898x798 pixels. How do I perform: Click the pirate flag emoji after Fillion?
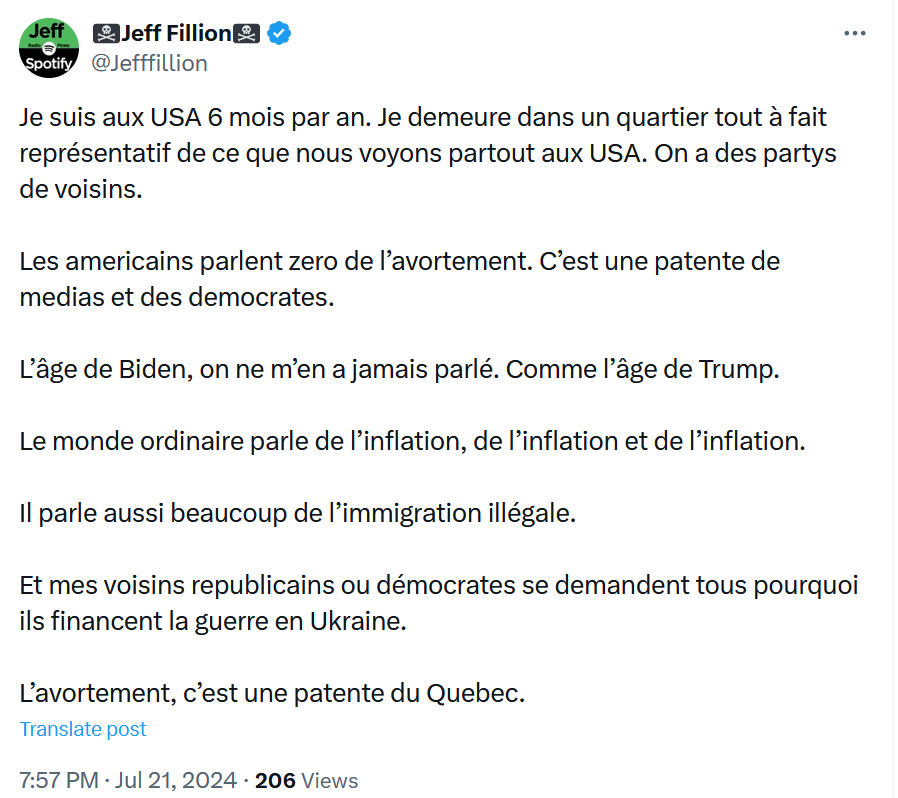pyautogui.click(x=246, y=34)
